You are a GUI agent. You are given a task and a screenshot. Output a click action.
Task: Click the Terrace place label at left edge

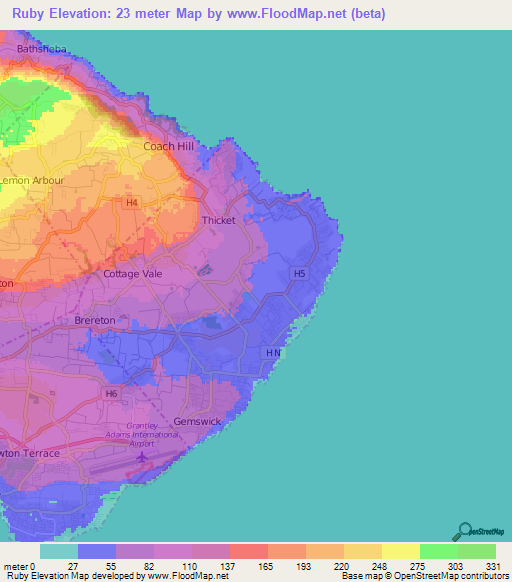pyautogui.click(x=30, y=454)
